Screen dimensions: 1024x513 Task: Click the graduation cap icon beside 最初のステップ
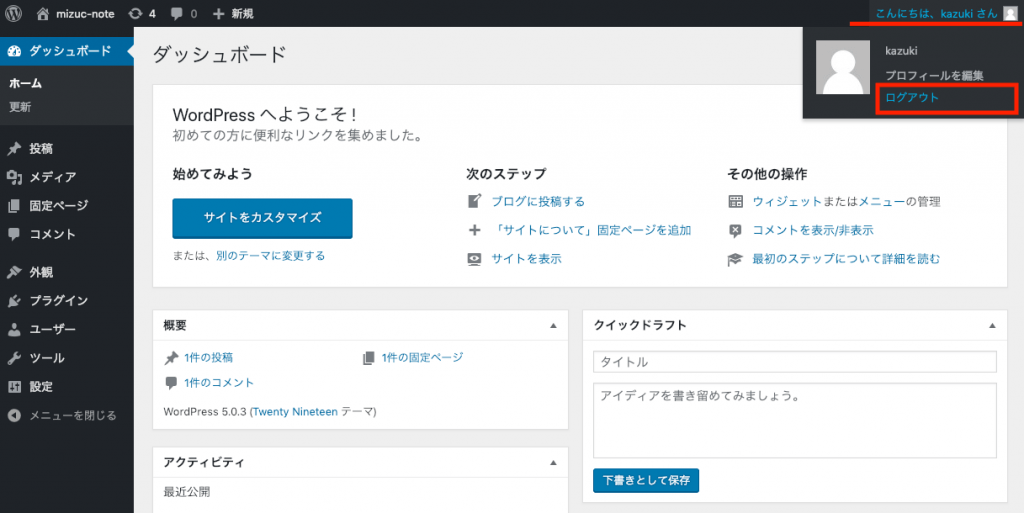pos(735,259)
